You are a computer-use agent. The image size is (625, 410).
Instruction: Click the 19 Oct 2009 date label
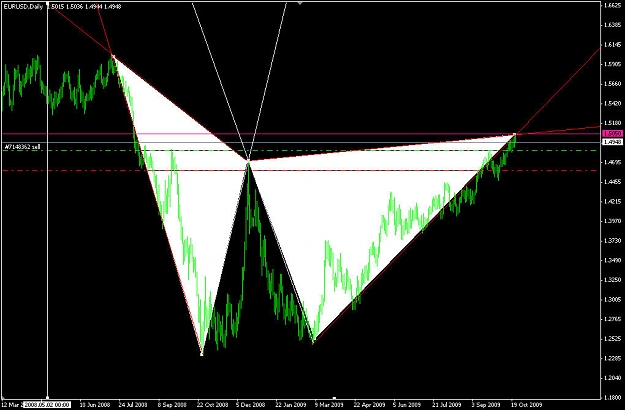(x=527, y=405)
